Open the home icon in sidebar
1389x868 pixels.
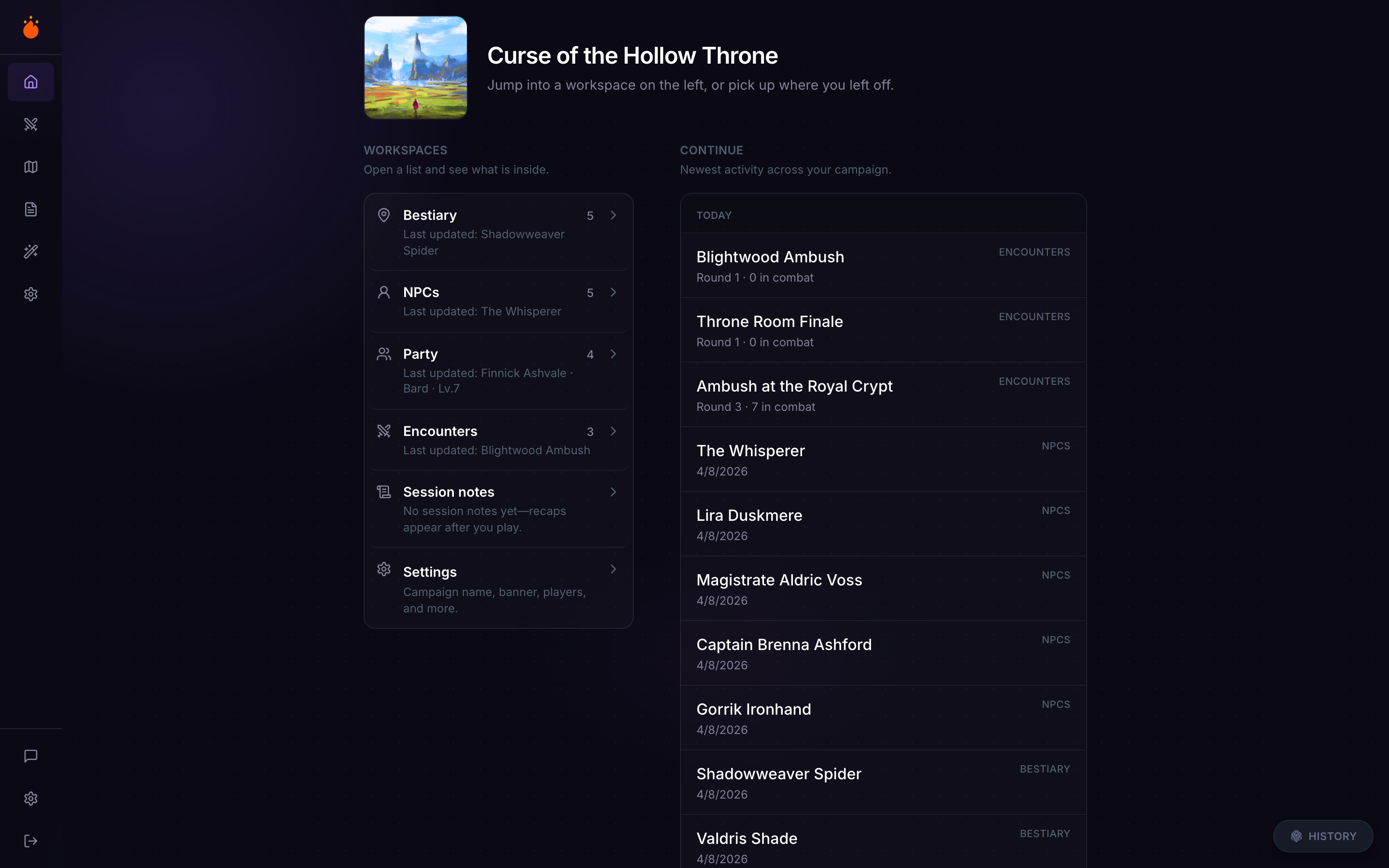[x=30, y=82]
